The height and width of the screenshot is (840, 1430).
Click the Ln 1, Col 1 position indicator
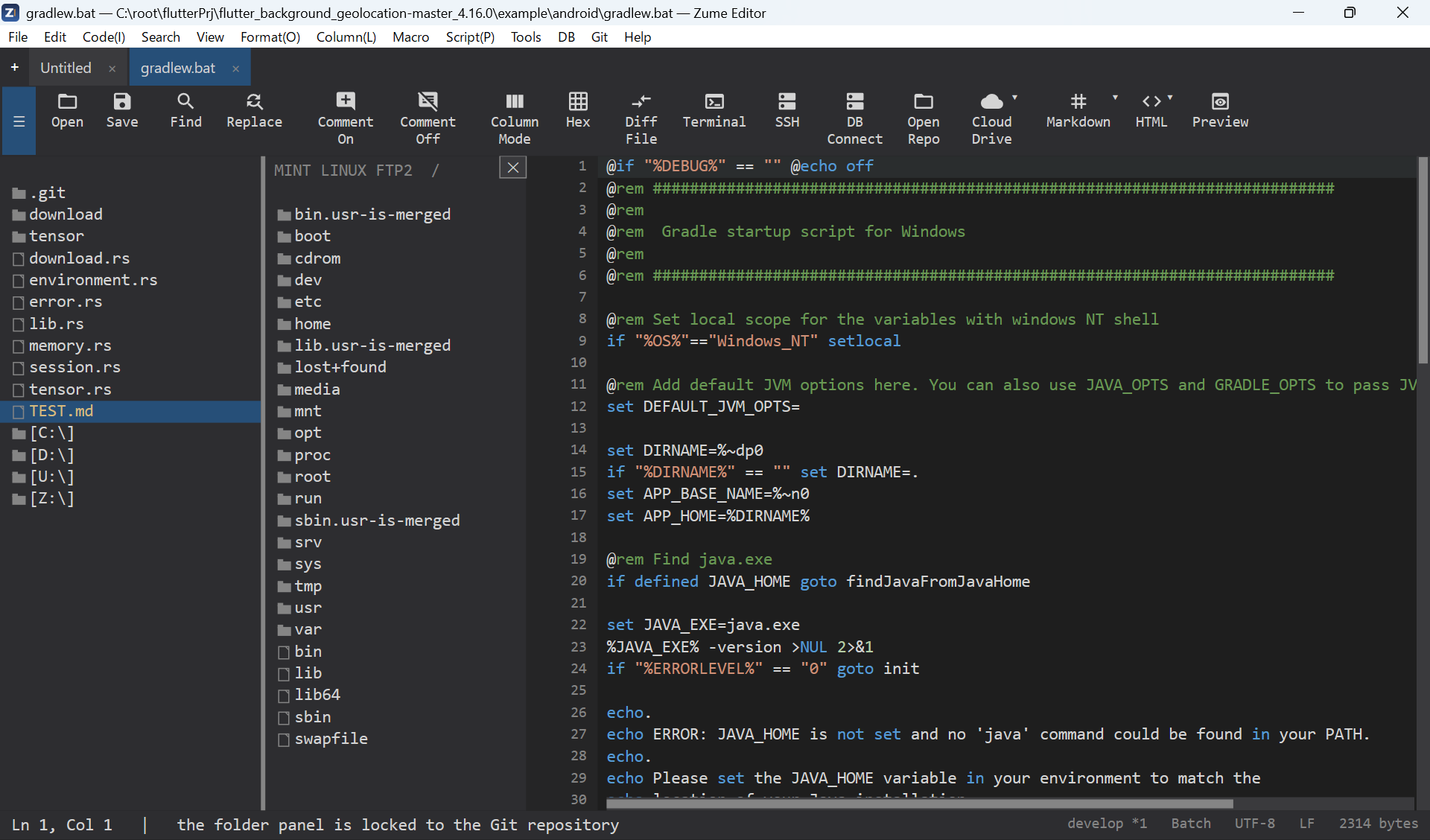(x=62, y=825)
